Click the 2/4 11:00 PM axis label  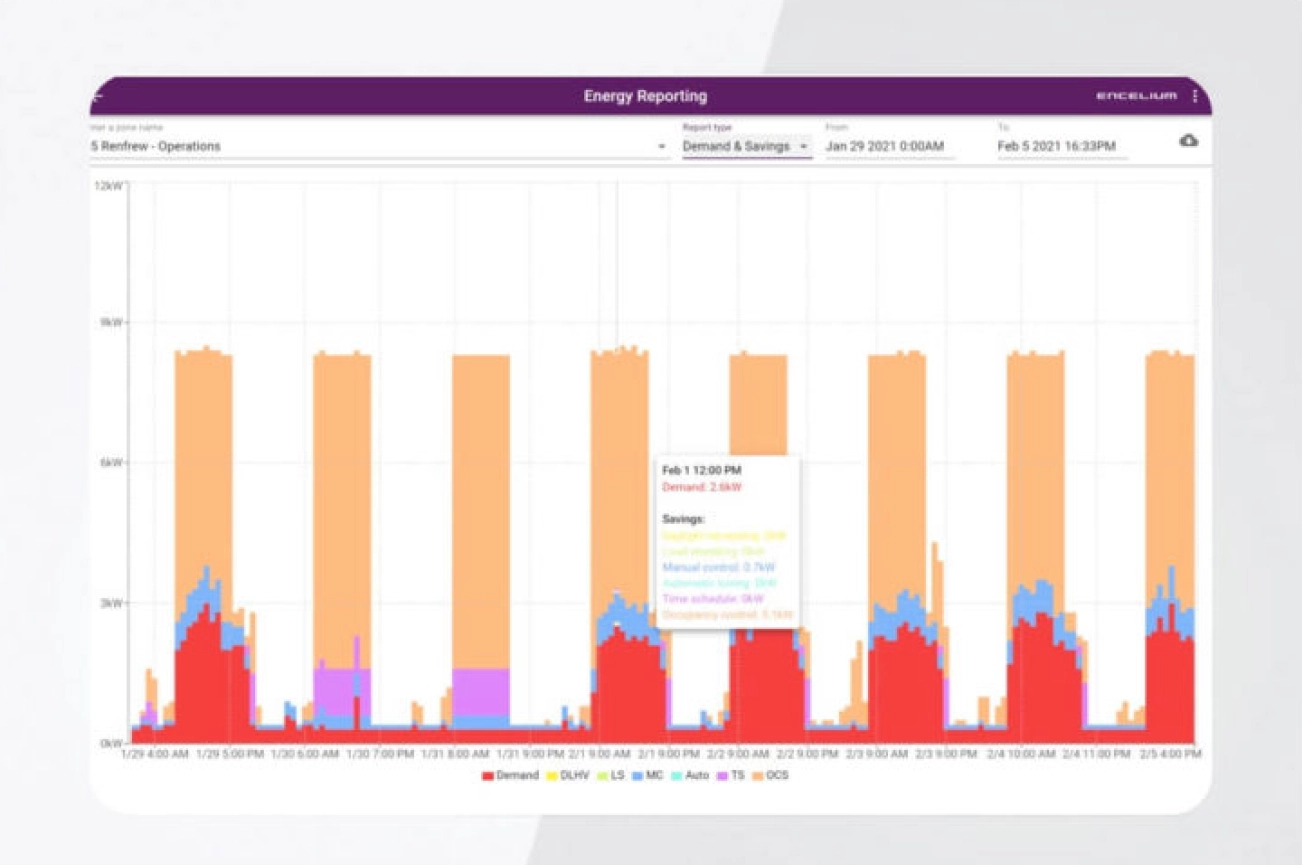coord(1096,754)
